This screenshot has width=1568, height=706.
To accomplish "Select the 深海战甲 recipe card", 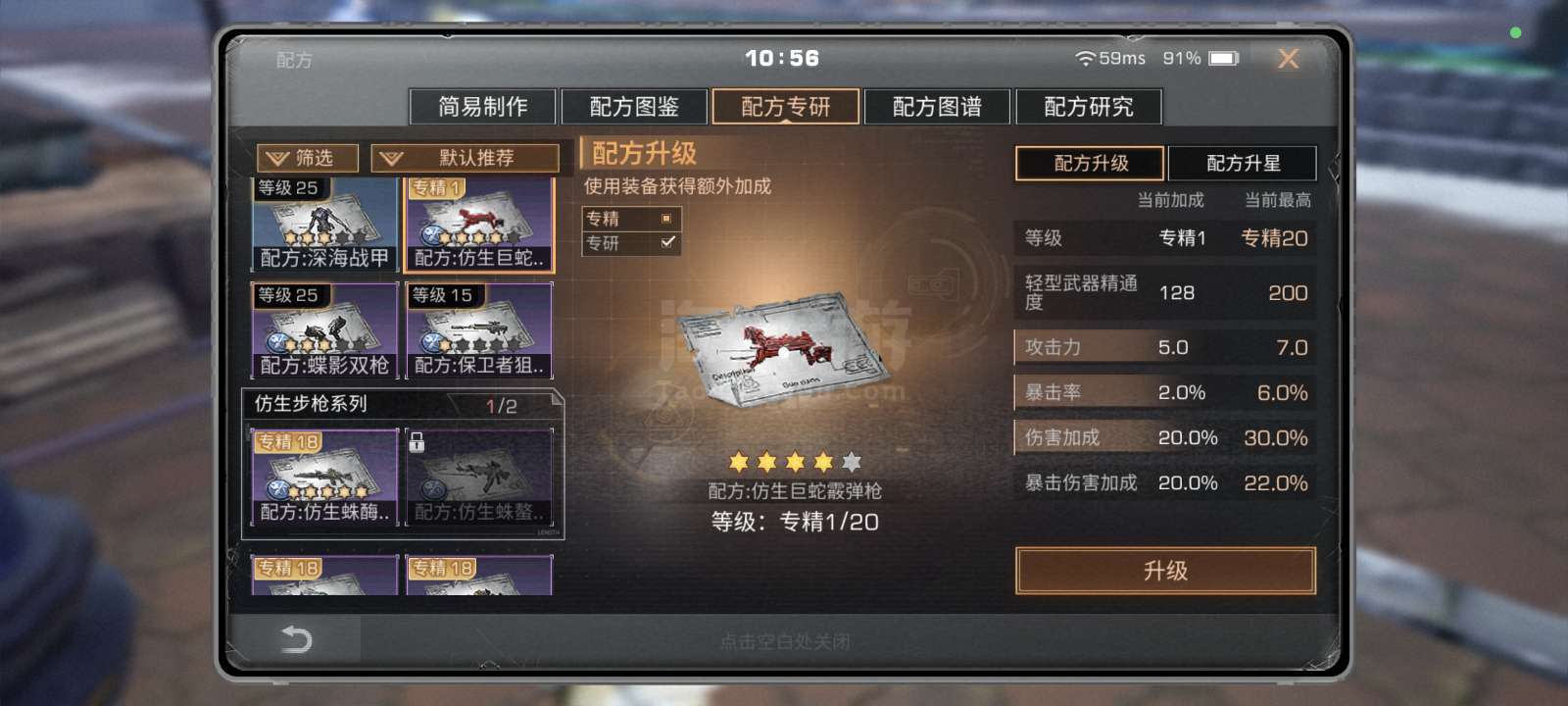I will pos(324,225).
